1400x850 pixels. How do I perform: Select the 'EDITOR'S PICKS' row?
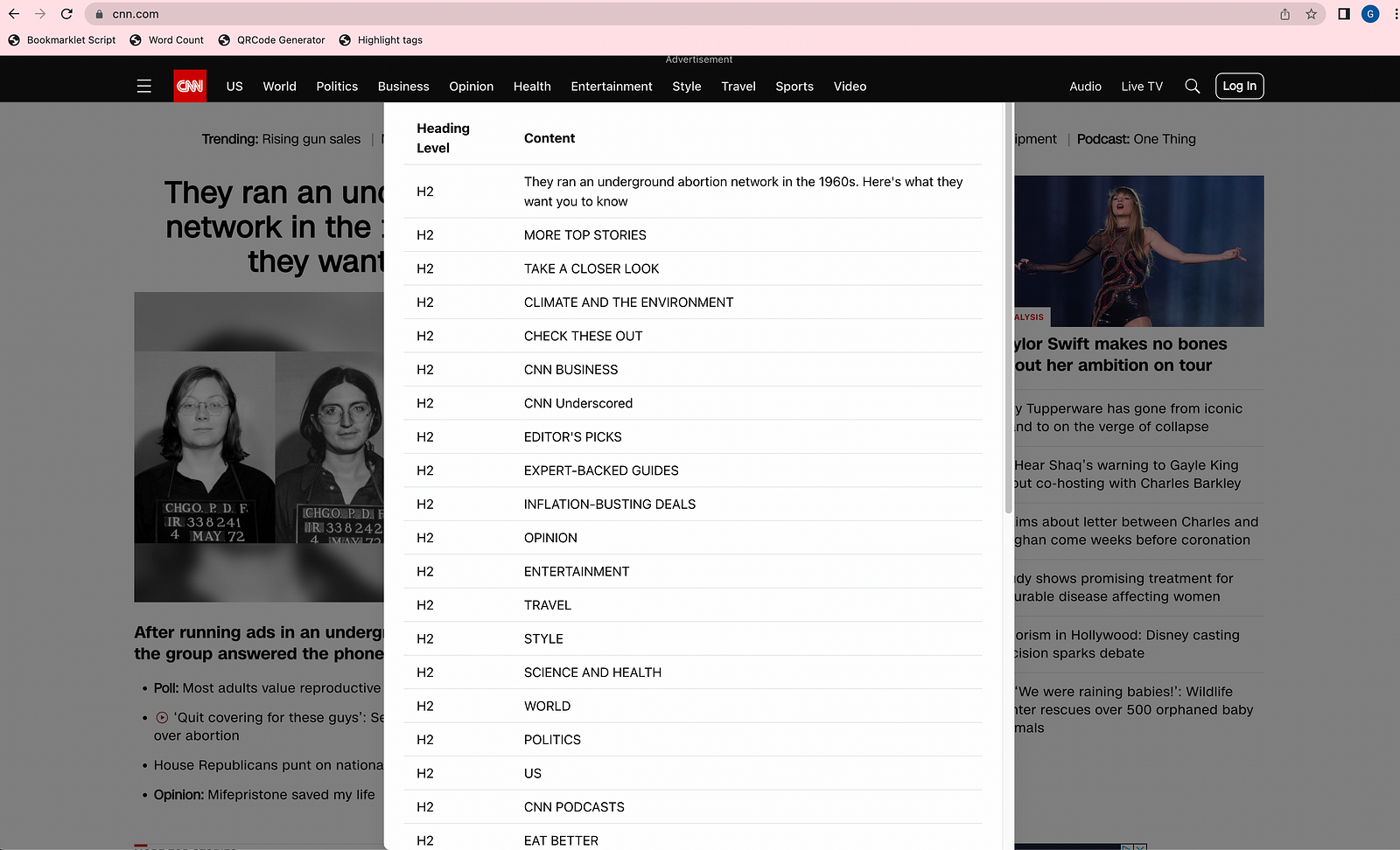pos(692,437)
